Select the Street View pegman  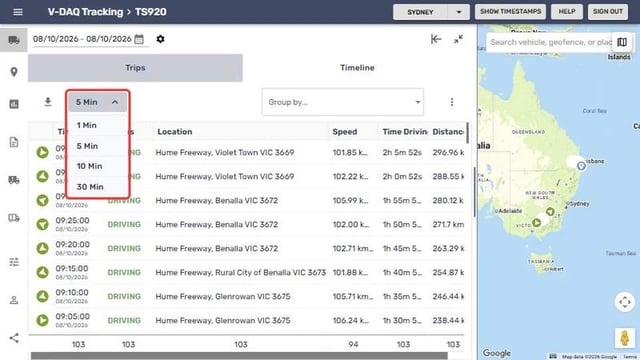pyautogui.click(x=624, y=338)
